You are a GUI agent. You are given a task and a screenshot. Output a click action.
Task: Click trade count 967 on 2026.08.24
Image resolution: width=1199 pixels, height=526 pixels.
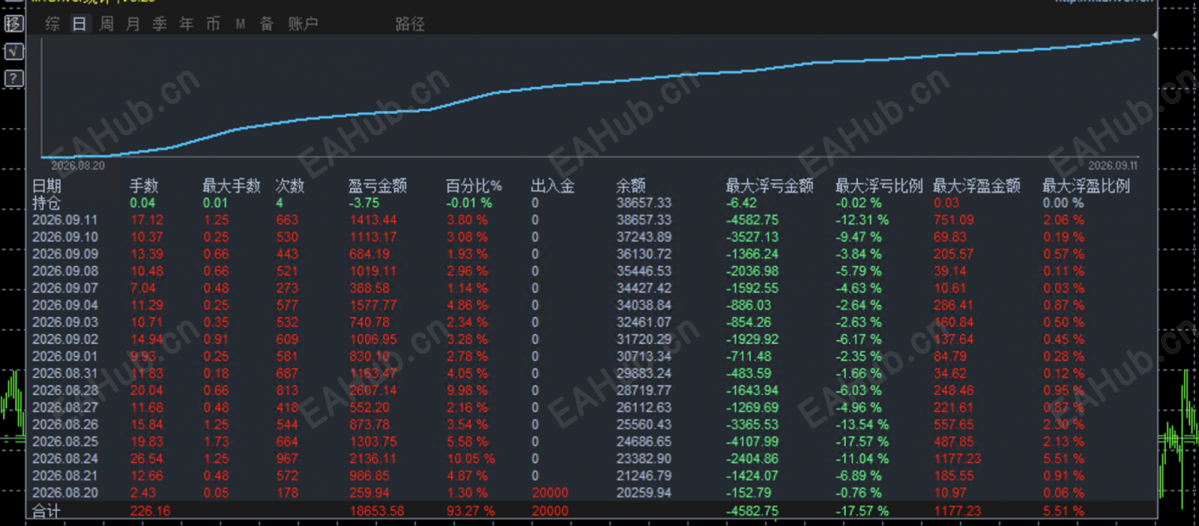tap(288, 457)
